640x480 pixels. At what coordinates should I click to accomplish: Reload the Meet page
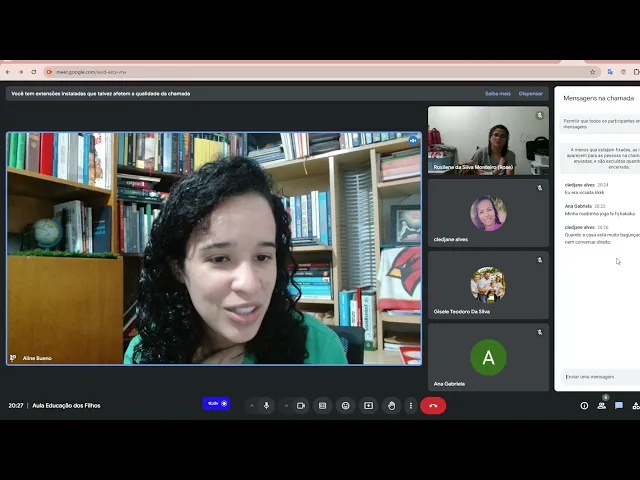coord(34,72)
